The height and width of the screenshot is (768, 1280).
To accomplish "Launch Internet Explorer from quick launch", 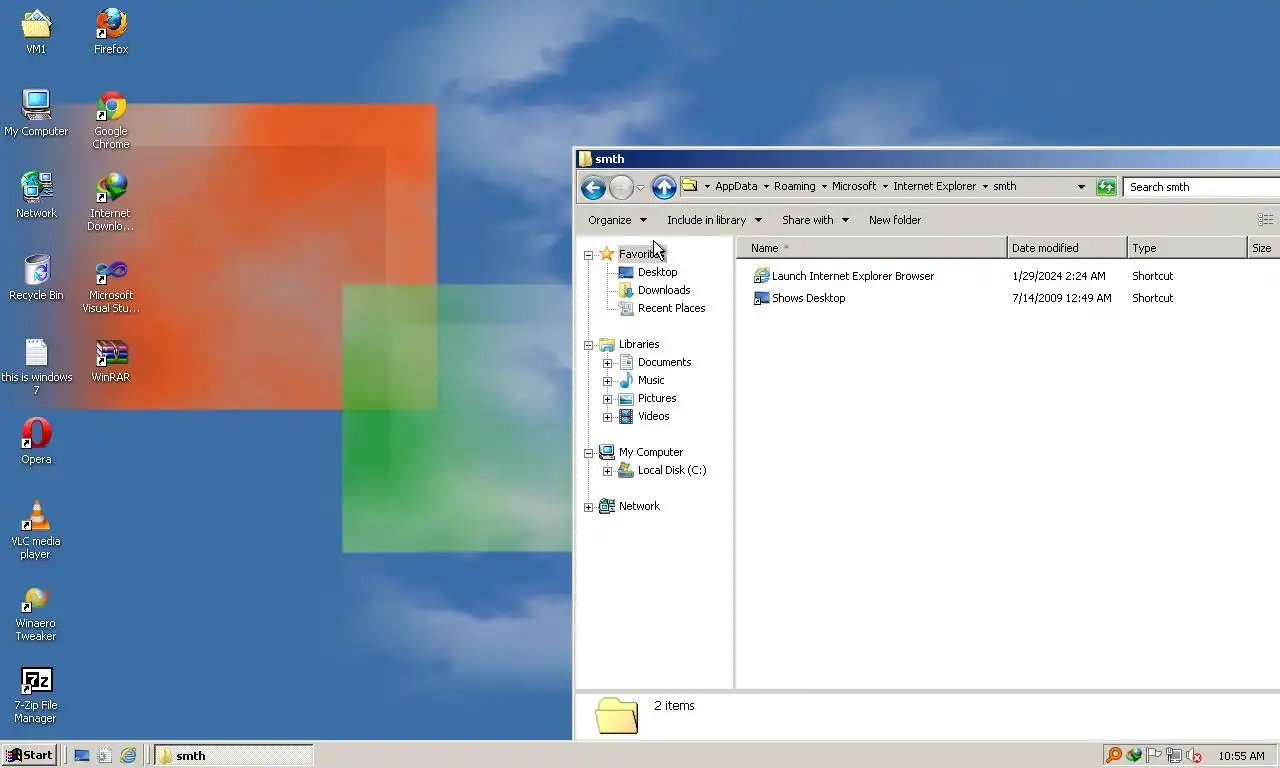I will pyautogui.click(x=128, y=756).
